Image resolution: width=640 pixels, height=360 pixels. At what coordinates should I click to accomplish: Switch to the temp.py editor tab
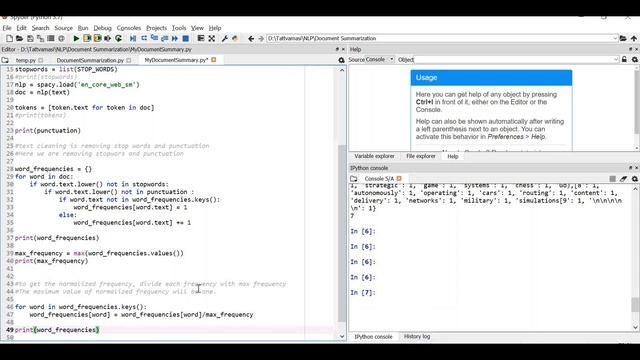click(26, 60)
